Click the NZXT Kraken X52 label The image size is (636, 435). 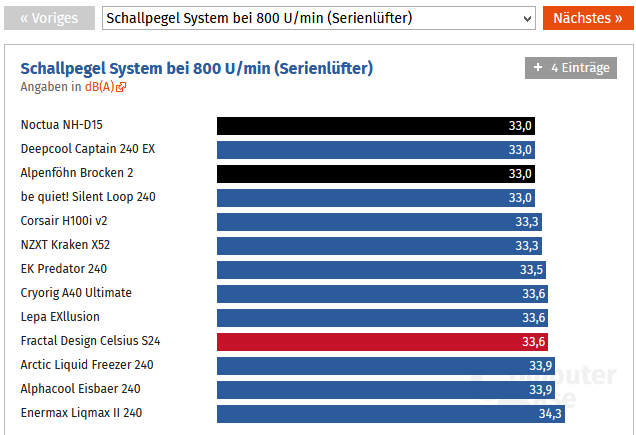[65, 245]
